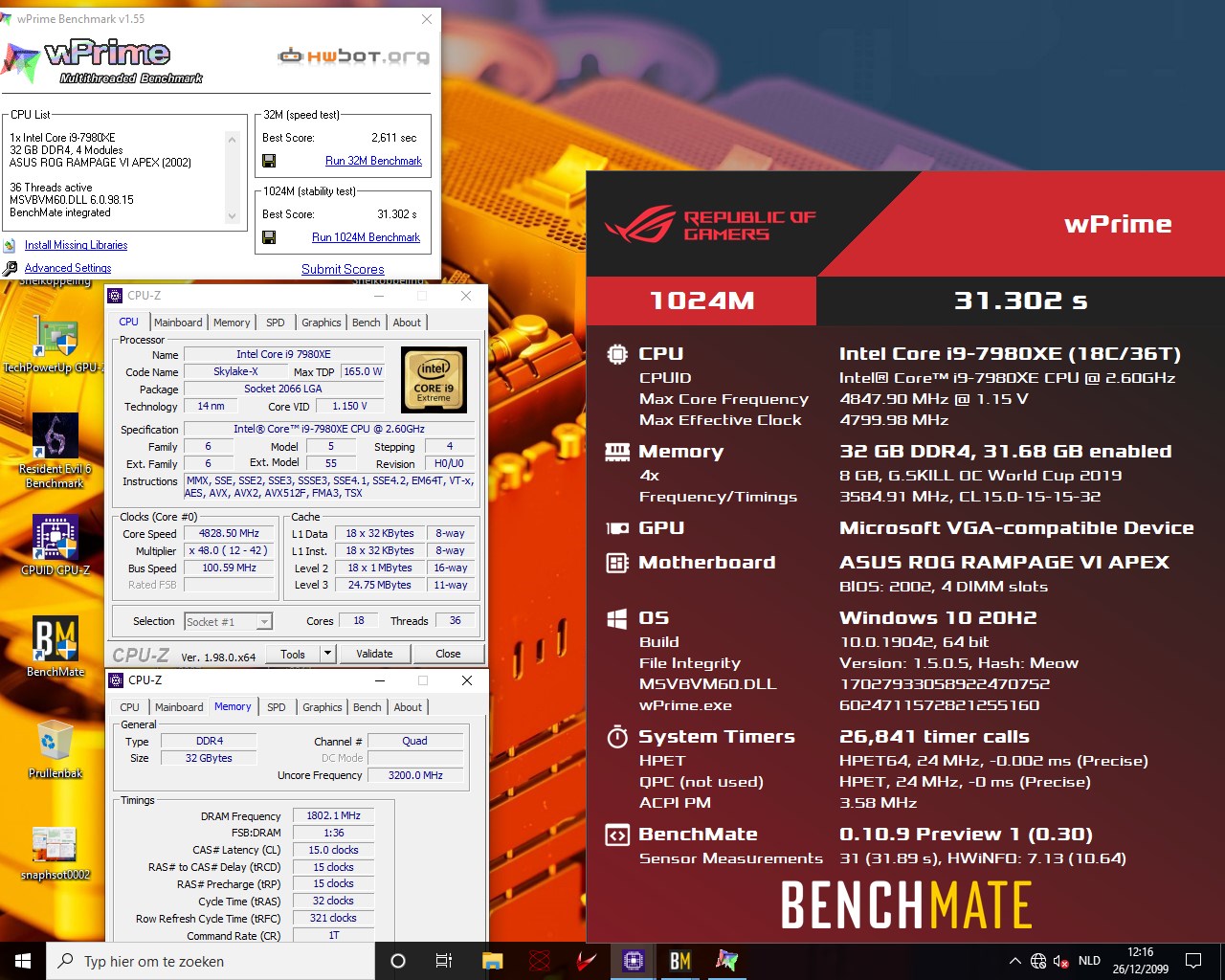Open BenchMate desktop icon

(56, 638)
